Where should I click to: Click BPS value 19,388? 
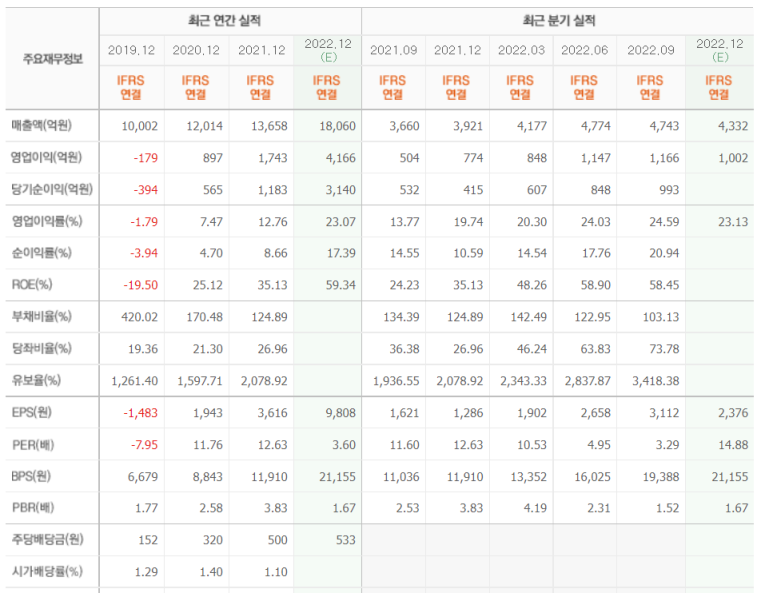coord(661,477)
